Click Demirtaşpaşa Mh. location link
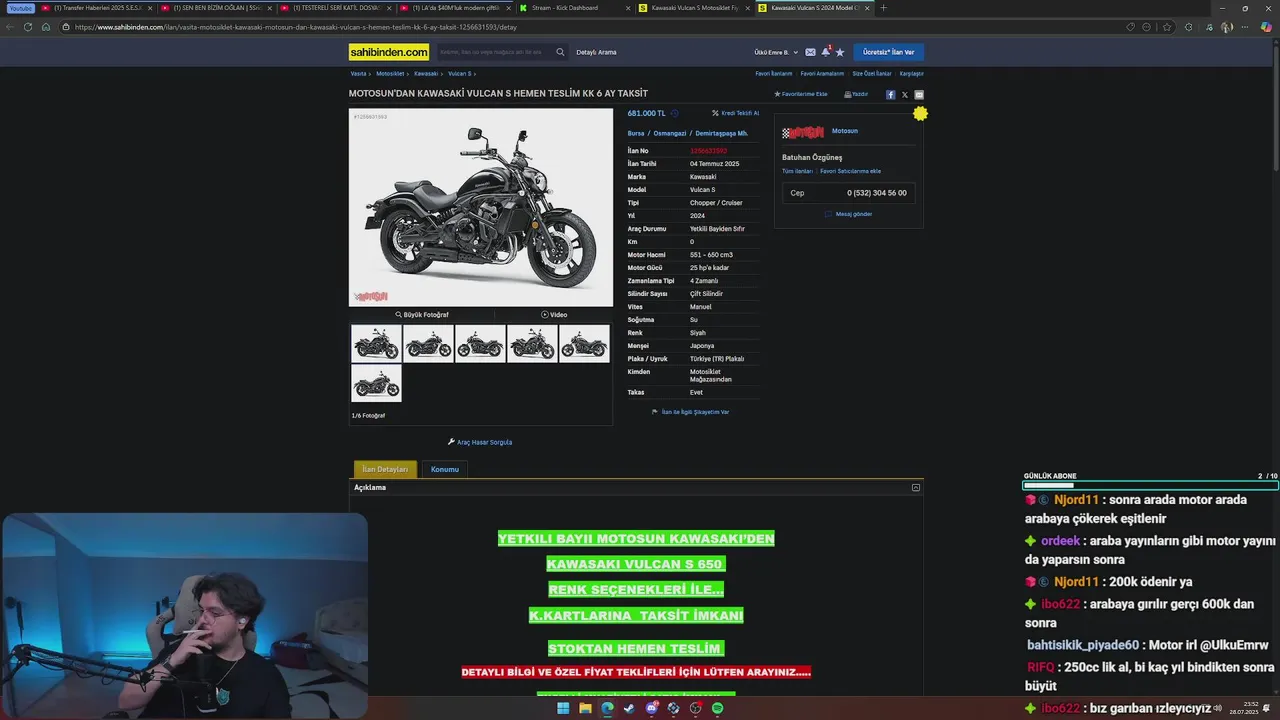The image size is (1280, 720). point(721,133)
